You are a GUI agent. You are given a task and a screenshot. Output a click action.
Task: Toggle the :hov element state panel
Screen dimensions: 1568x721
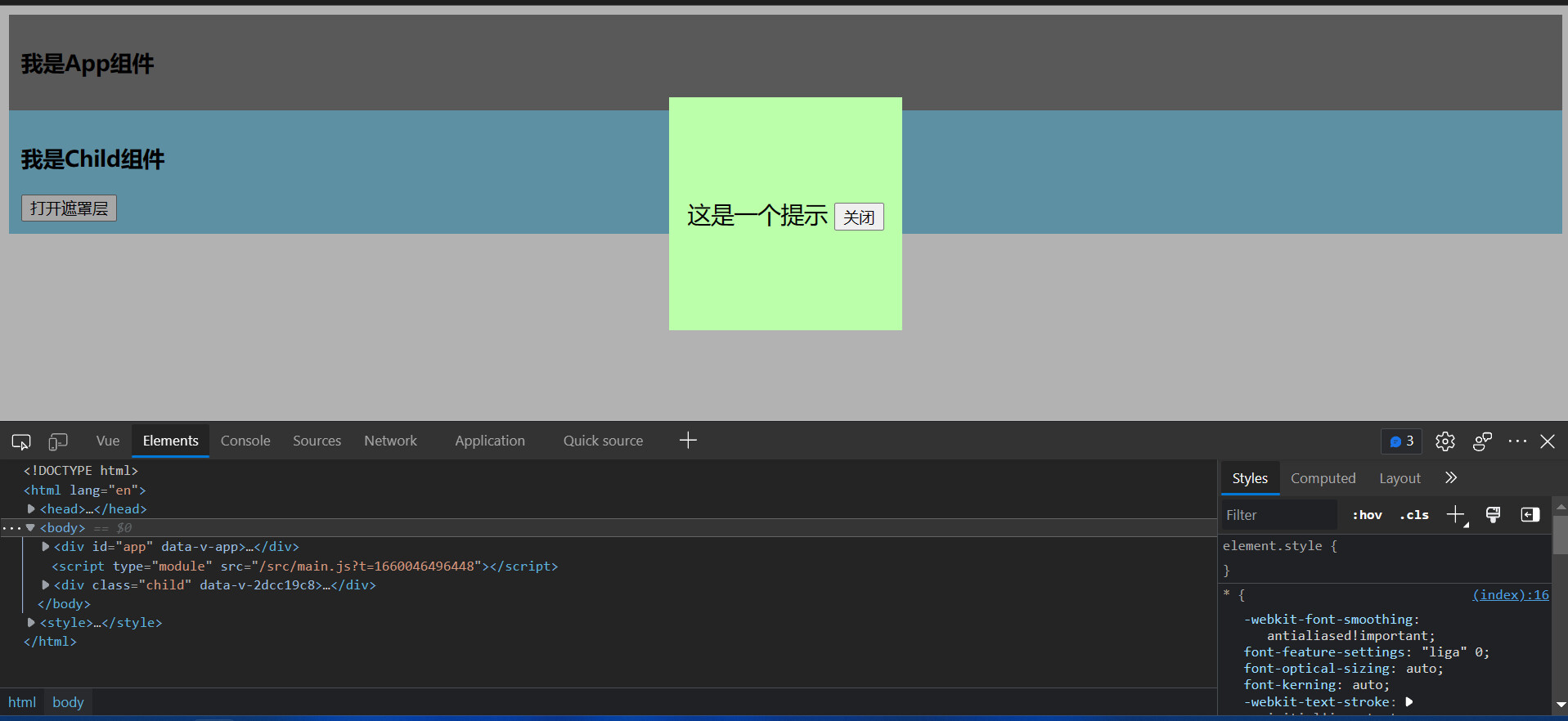(x=1368, y=515)
